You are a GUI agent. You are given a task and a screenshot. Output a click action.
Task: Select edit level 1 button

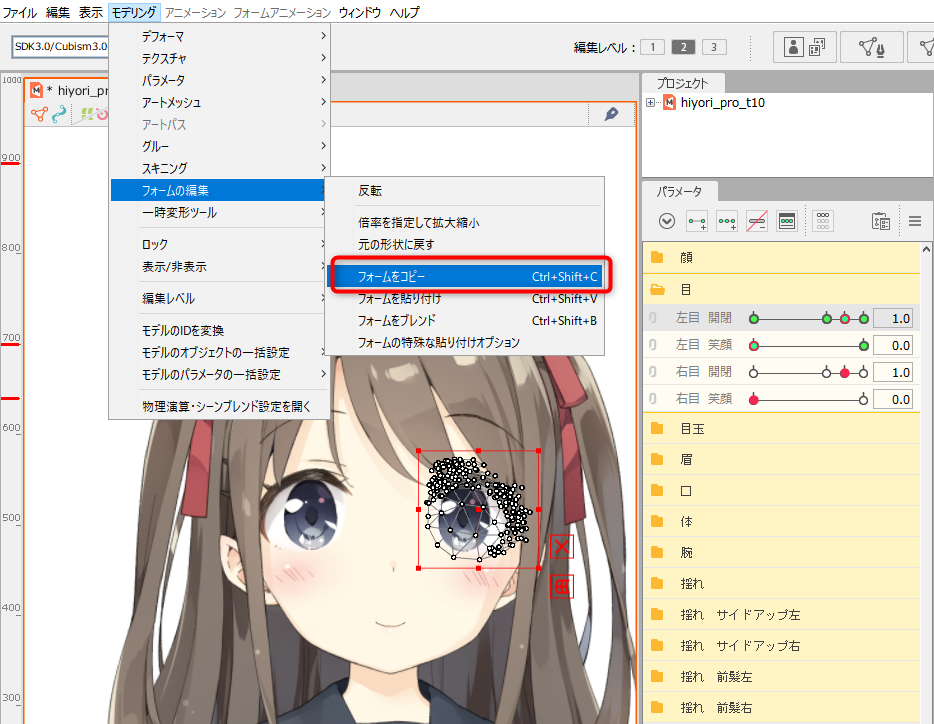pyautogui.click(x=651, y=47)
